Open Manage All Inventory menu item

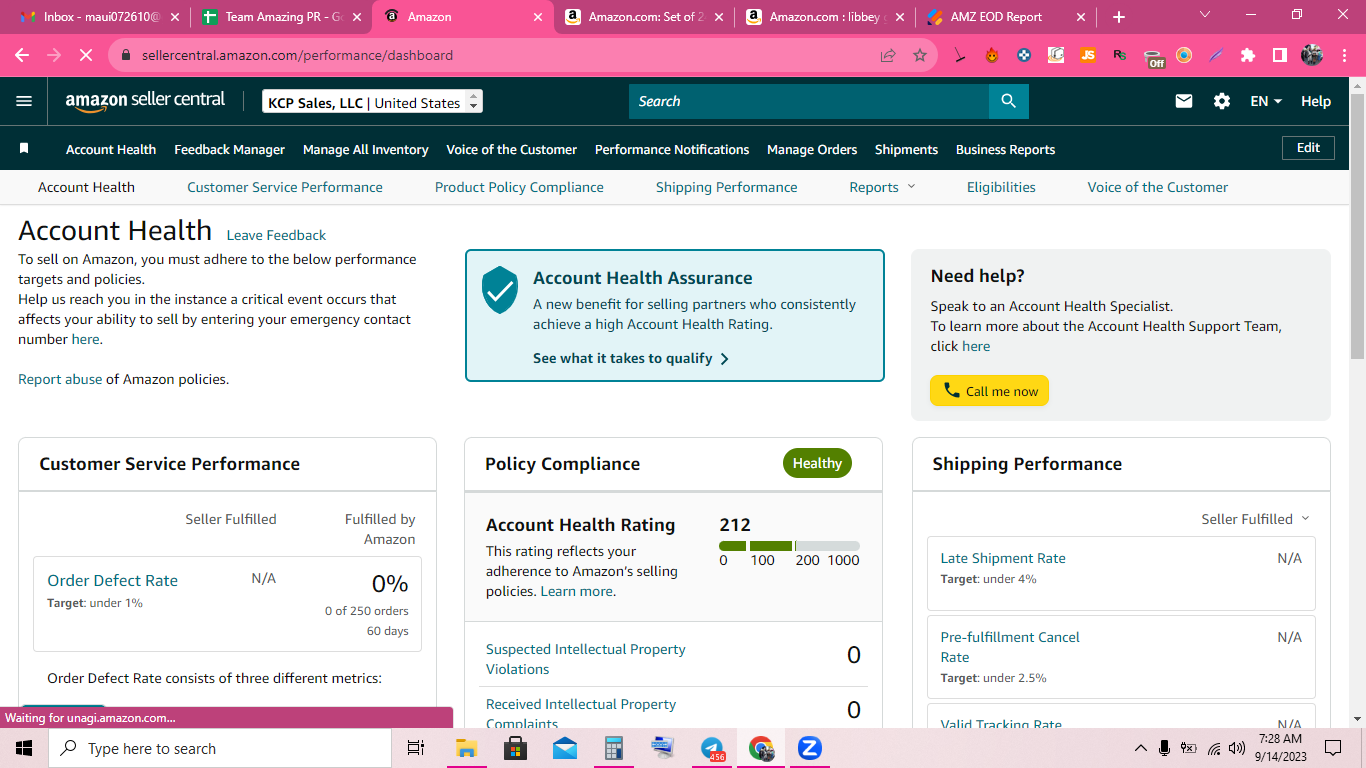366,149
